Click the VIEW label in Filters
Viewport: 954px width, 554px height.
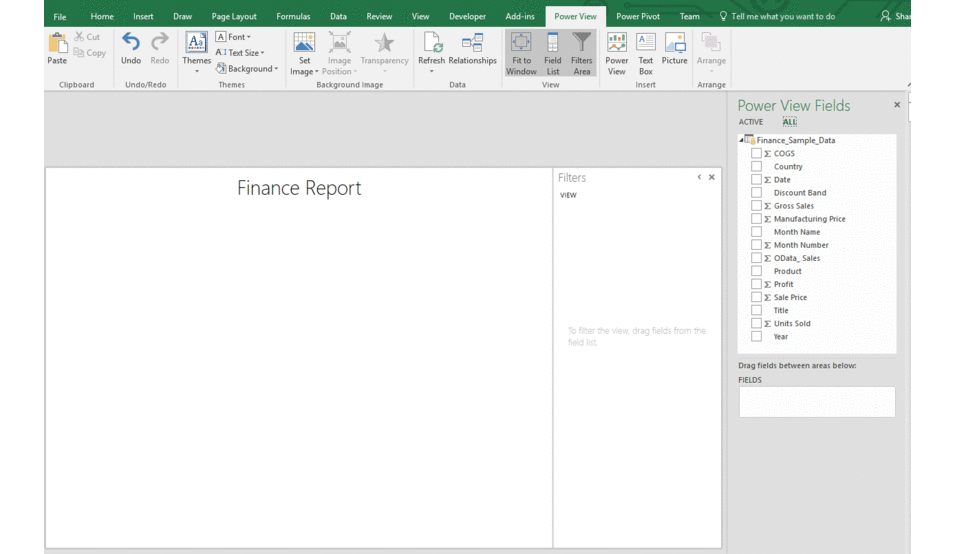pos(568,195)
